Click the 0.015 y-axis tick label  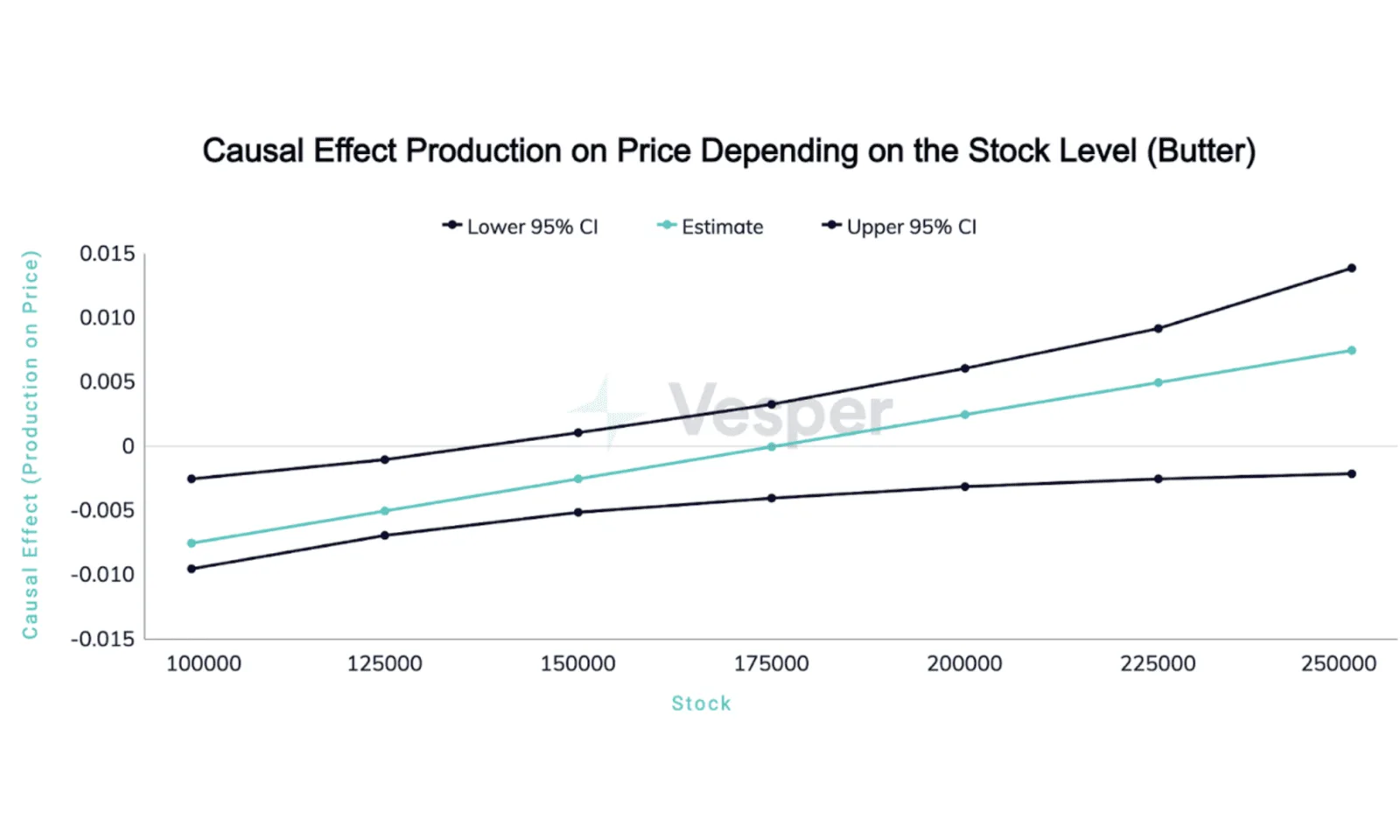[x=108, y=254]
